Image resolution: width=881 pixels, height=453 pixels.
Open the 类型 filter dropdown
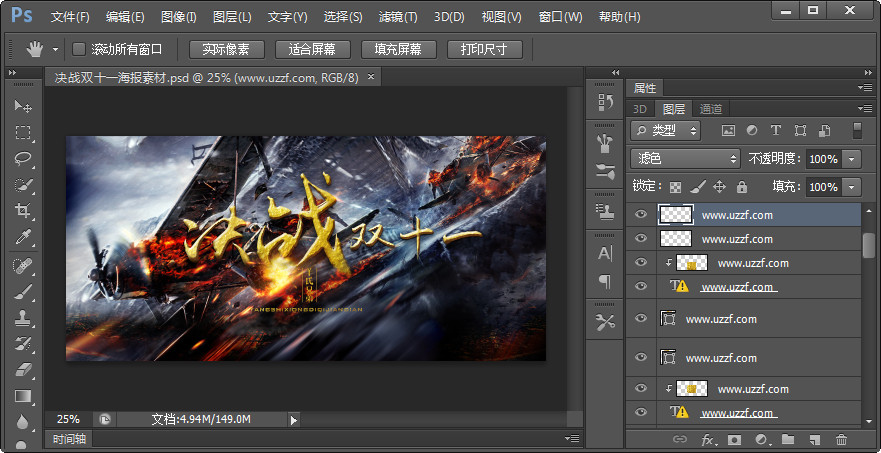[665, 130]
